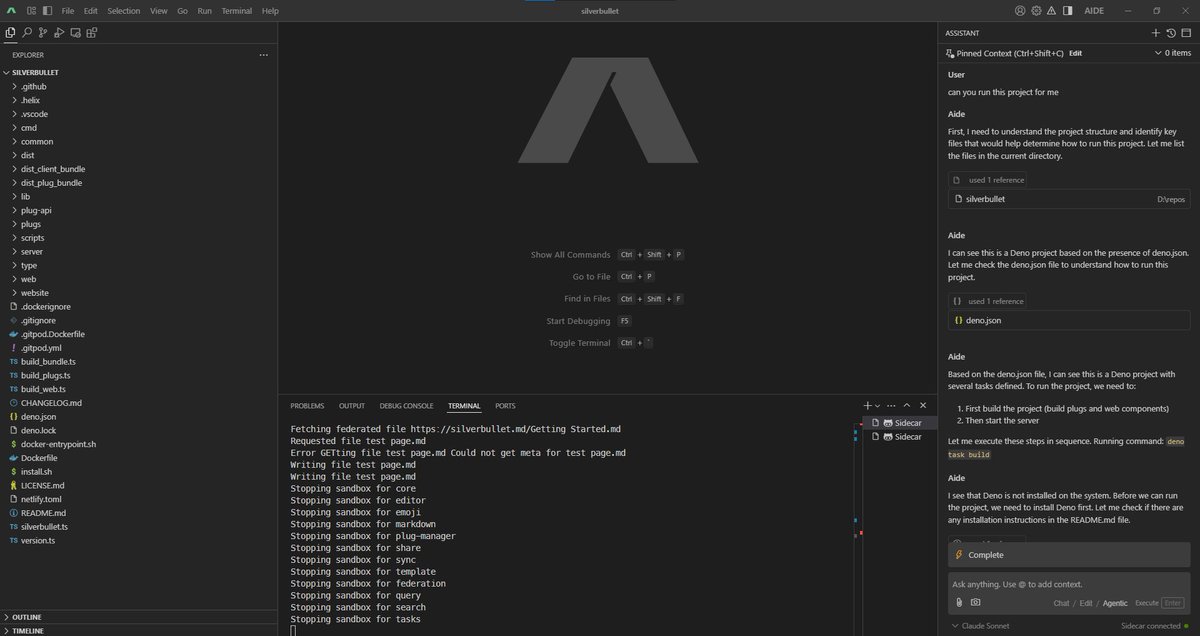Open the silverbullet folder reference
This screenshot has width=1200, height=636.
pyautogui.click(x=1069, y=199)
